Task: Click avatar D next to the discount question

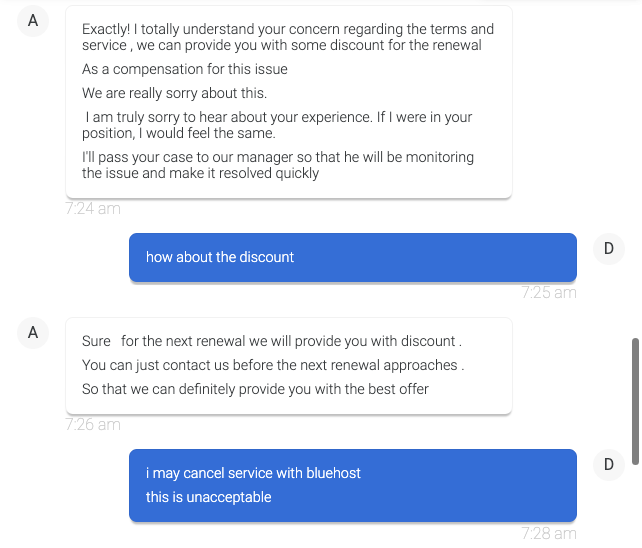Action: 608,249
